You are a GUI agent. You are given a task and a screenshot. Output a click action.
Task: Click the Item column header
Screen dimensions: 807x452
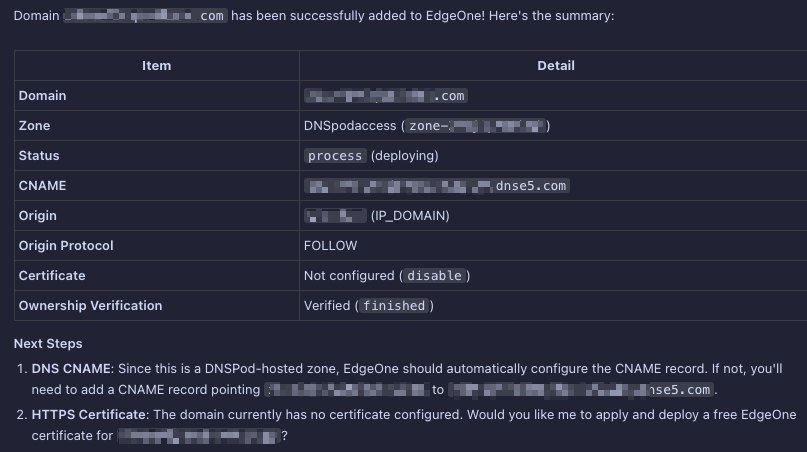click(156, 66)
